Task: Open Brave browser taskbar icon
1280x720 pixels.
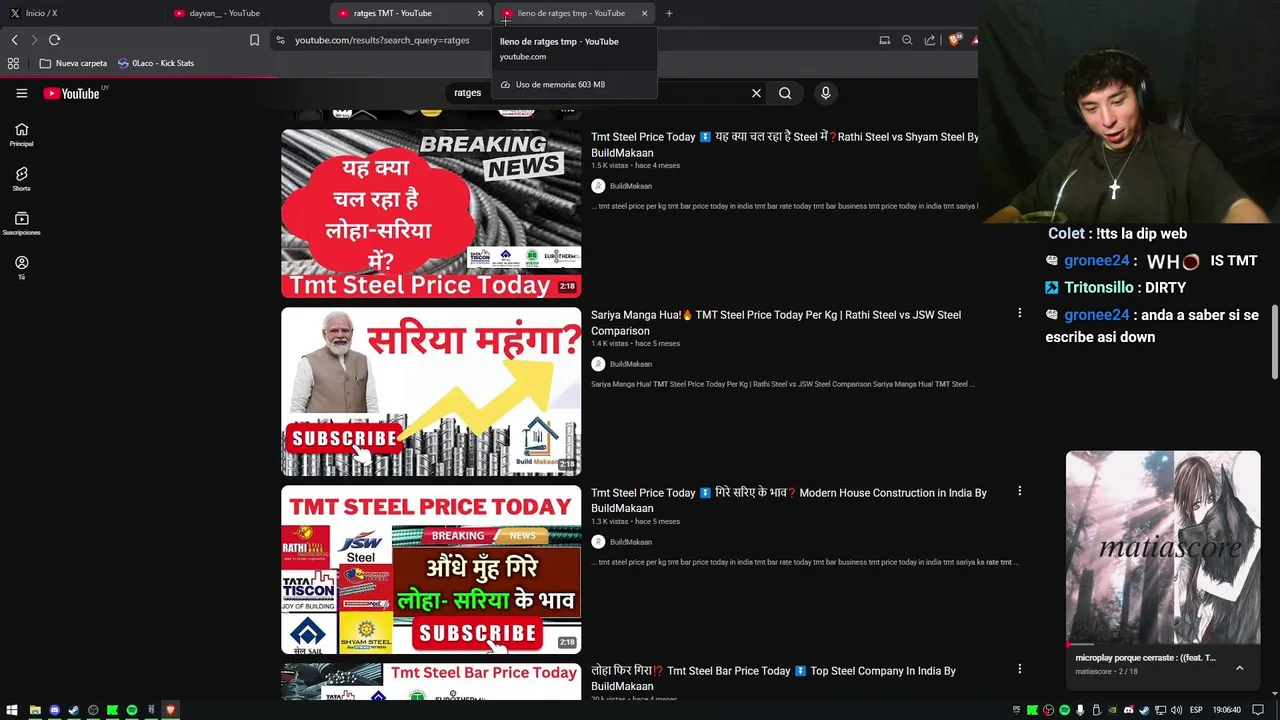Action: pyautogui.click(x=171, y=710)
